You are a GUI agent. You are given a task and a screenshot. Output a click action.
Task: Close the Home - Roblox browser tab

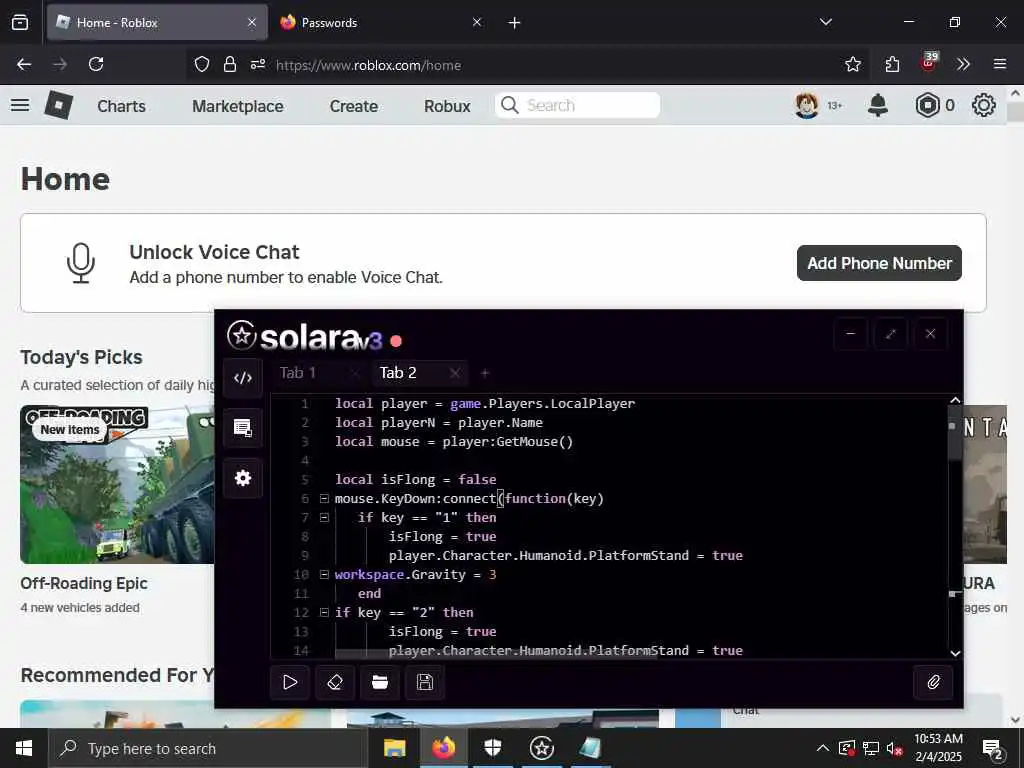coord(252,22)
